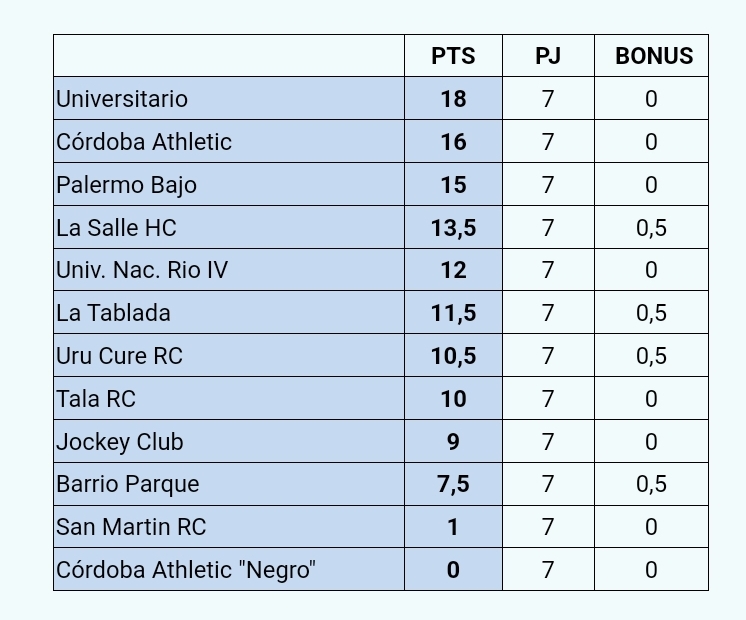Select the San Martin RC team cell
Viewport: 746px width, 620px height.
click(229, 527)
